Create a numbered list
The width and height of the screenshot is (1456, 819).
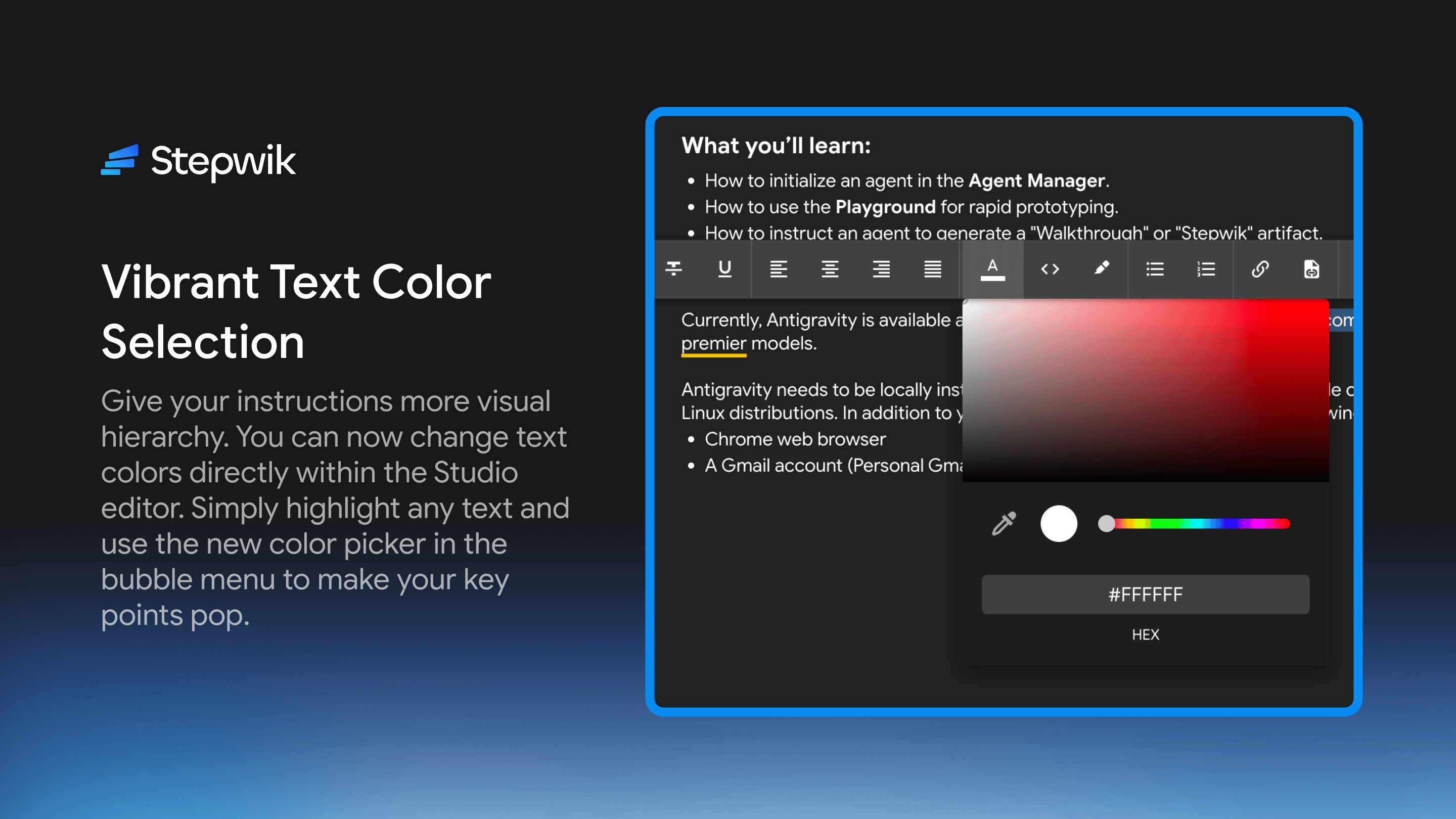(x=1206, y=269)
